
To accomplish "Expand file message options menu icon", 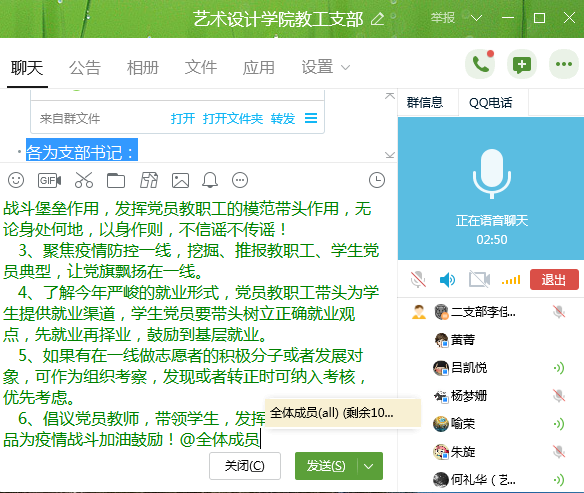I will (x=311, y=118).
